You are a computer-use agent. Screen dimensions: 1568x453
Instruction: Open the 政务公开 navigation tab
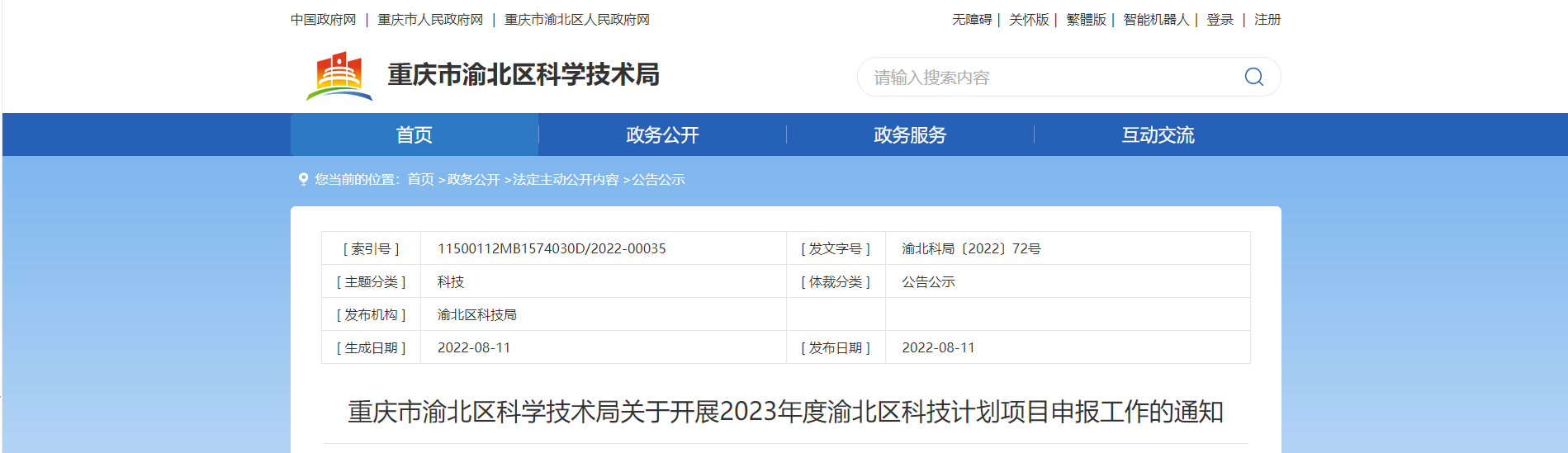click(662, 135)
